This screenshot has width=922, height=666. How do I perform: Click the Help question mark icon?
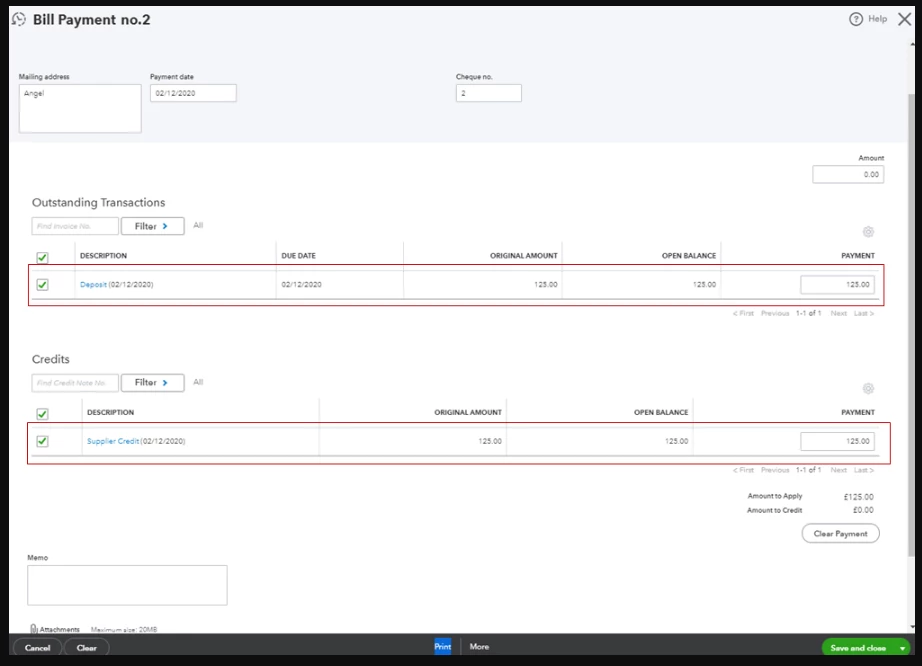pyautogui.click(x=856, y=19)
